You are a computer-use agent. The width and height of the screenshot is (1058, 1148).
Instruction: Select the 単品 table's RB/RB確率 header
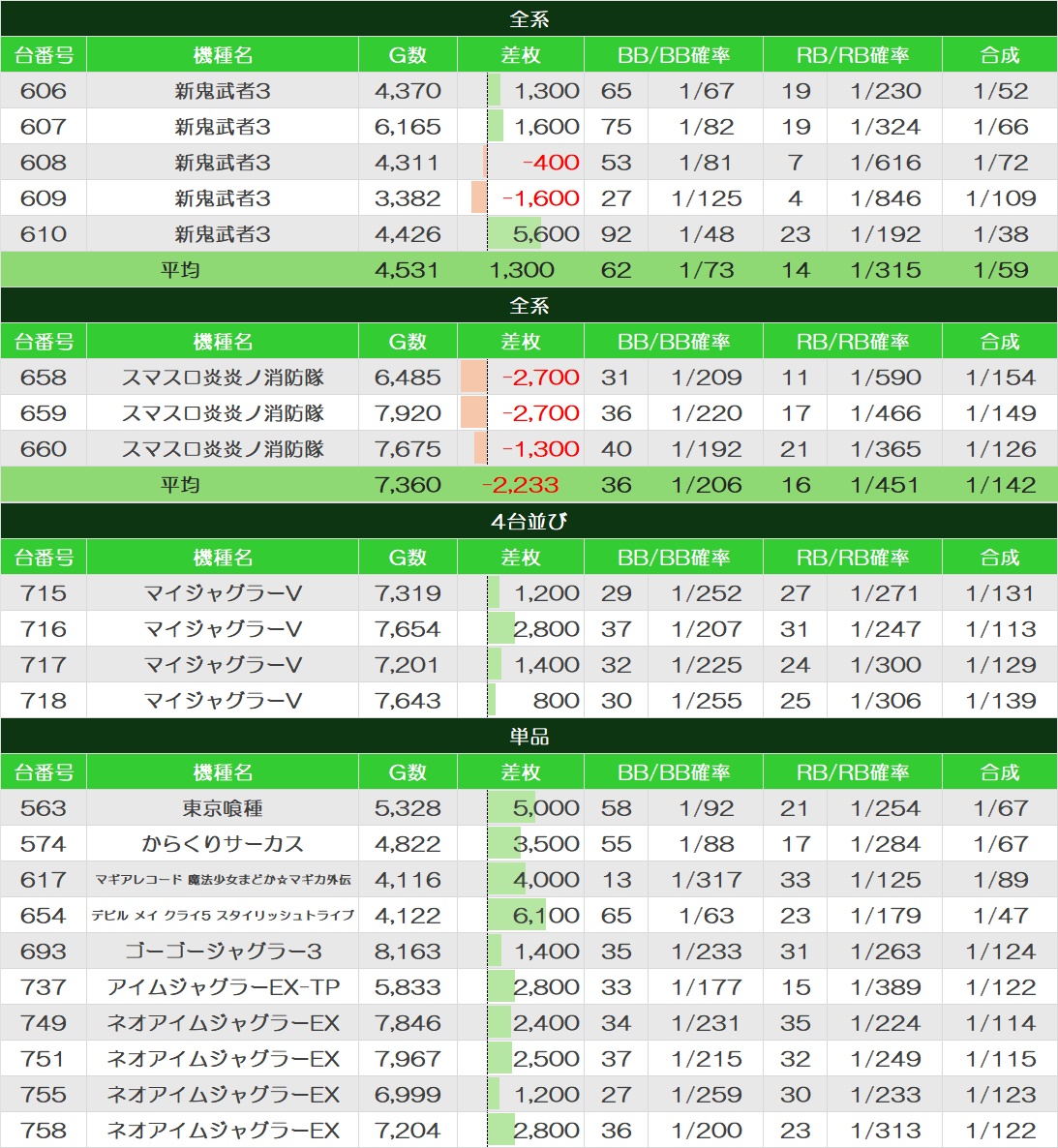[x=853, y=772]
